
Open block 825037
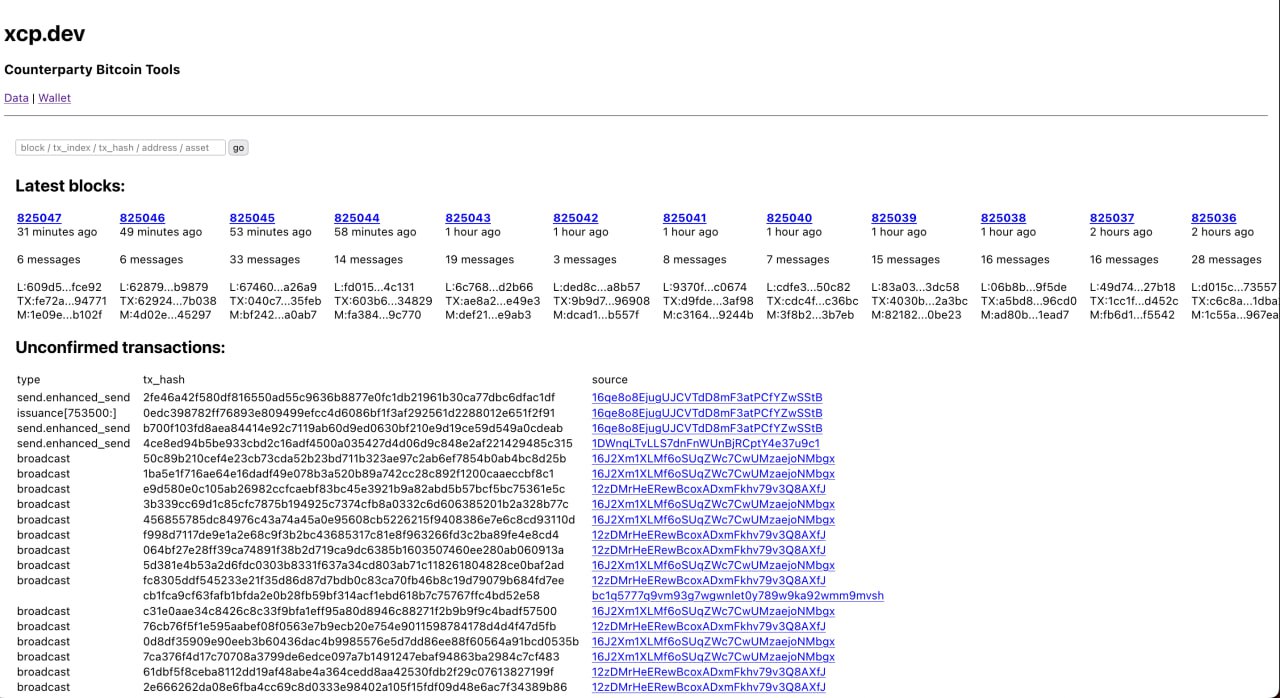(1112, 218)
